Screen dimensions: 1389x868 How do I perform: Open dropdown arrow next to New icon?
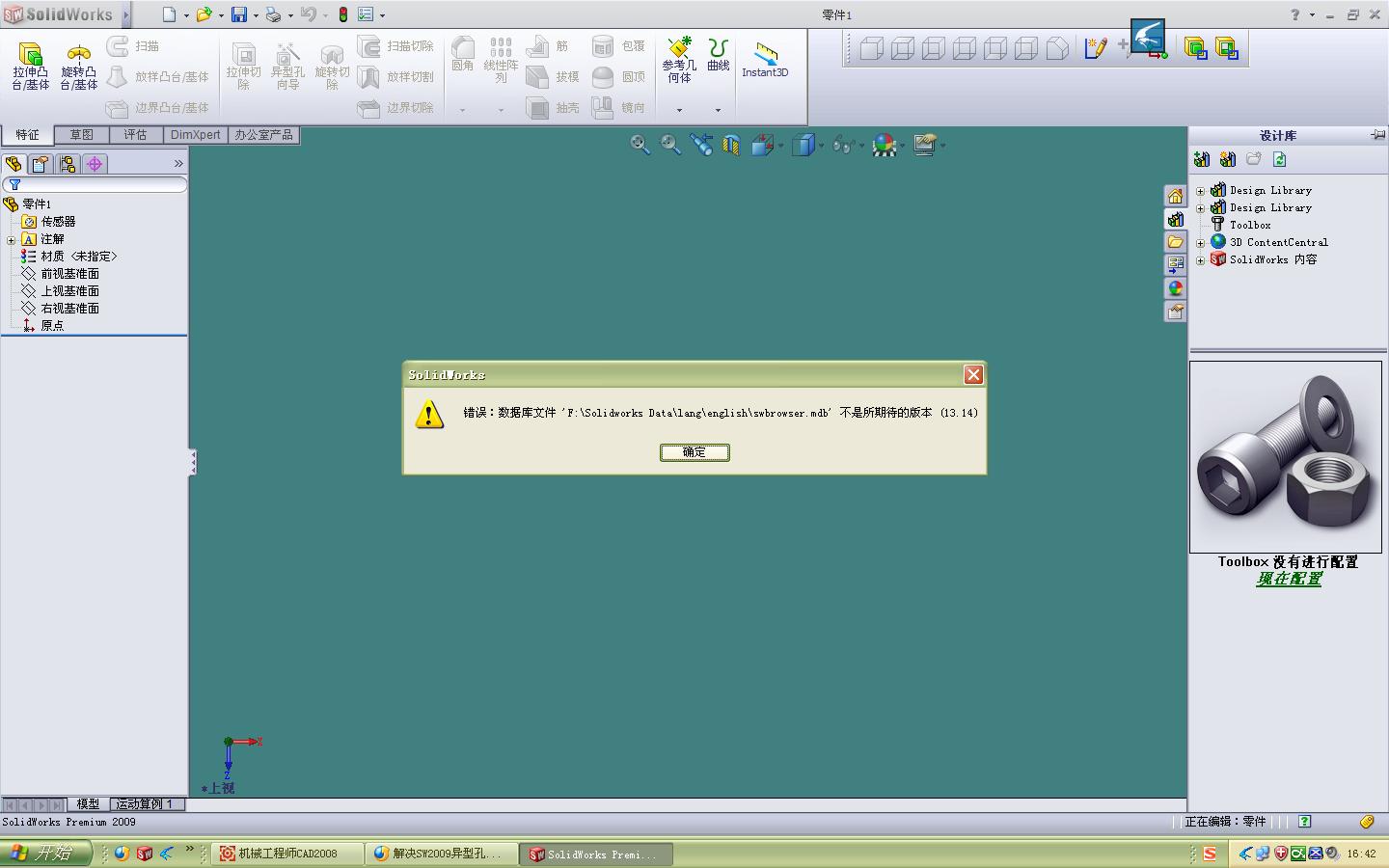click(186, 15)
